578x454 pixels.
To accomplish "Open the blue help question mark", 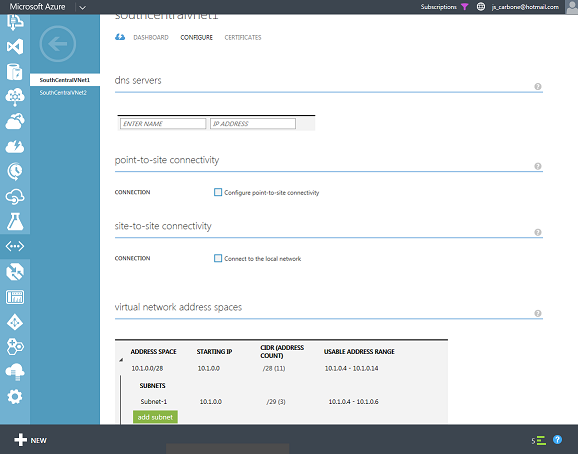I will point(557,440).
